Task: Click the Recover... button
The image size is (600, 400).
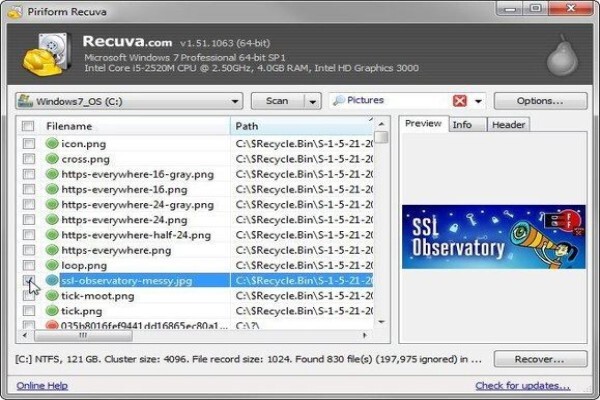Action: (540, 359)
